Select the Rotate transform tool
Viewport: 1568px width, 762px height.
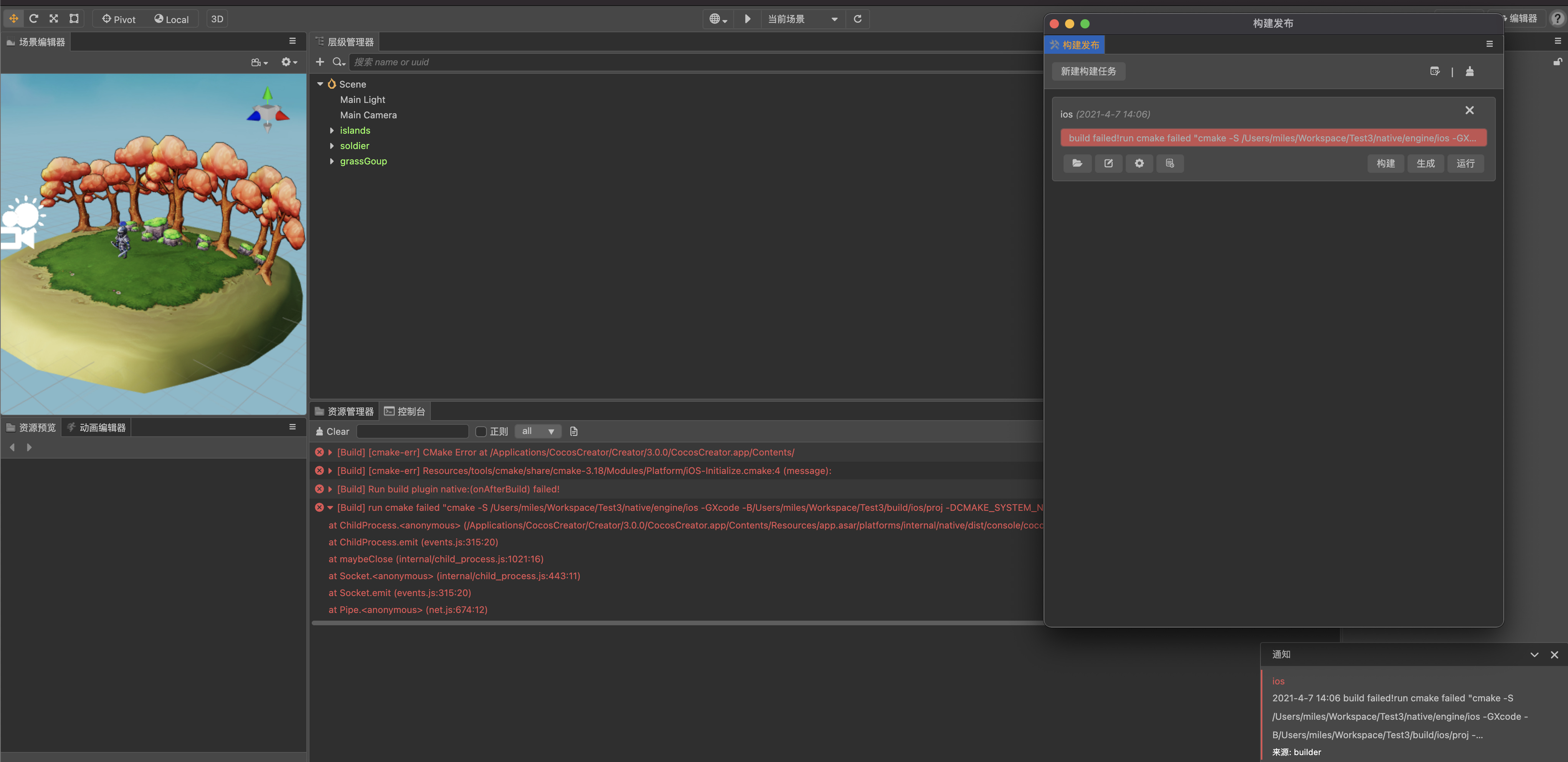click(33, 19)
